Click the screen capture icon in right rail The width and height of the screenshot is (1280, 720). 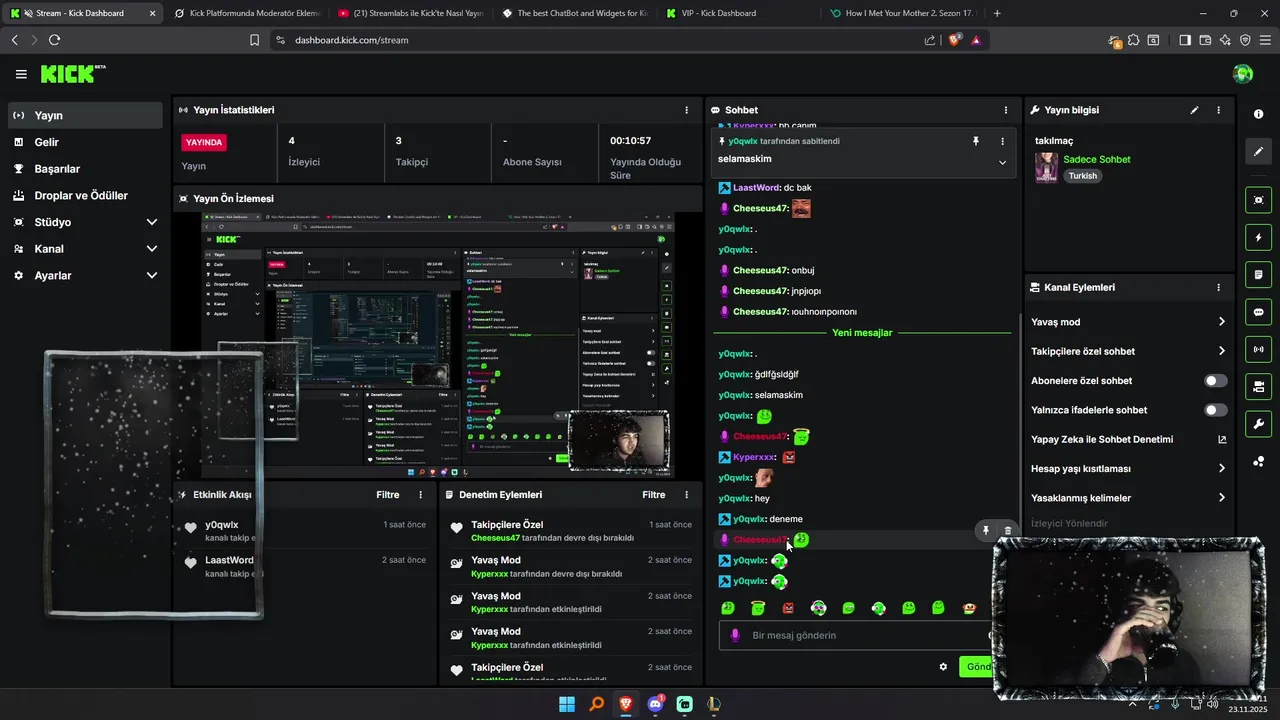(x=1259, y=200)
